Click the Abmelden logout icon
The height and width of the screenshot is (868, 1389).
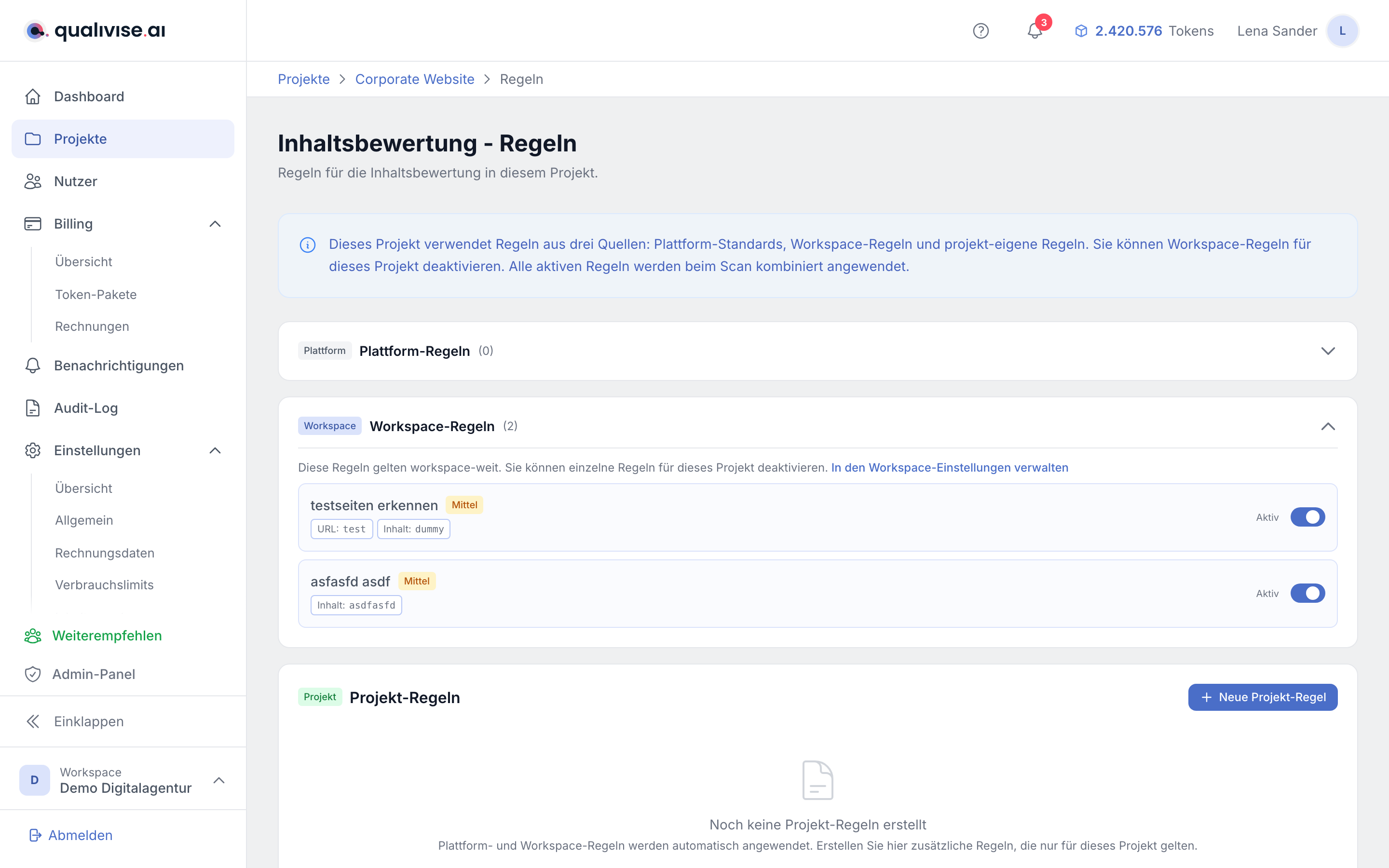pyautogui.click(x=35, y=835)
